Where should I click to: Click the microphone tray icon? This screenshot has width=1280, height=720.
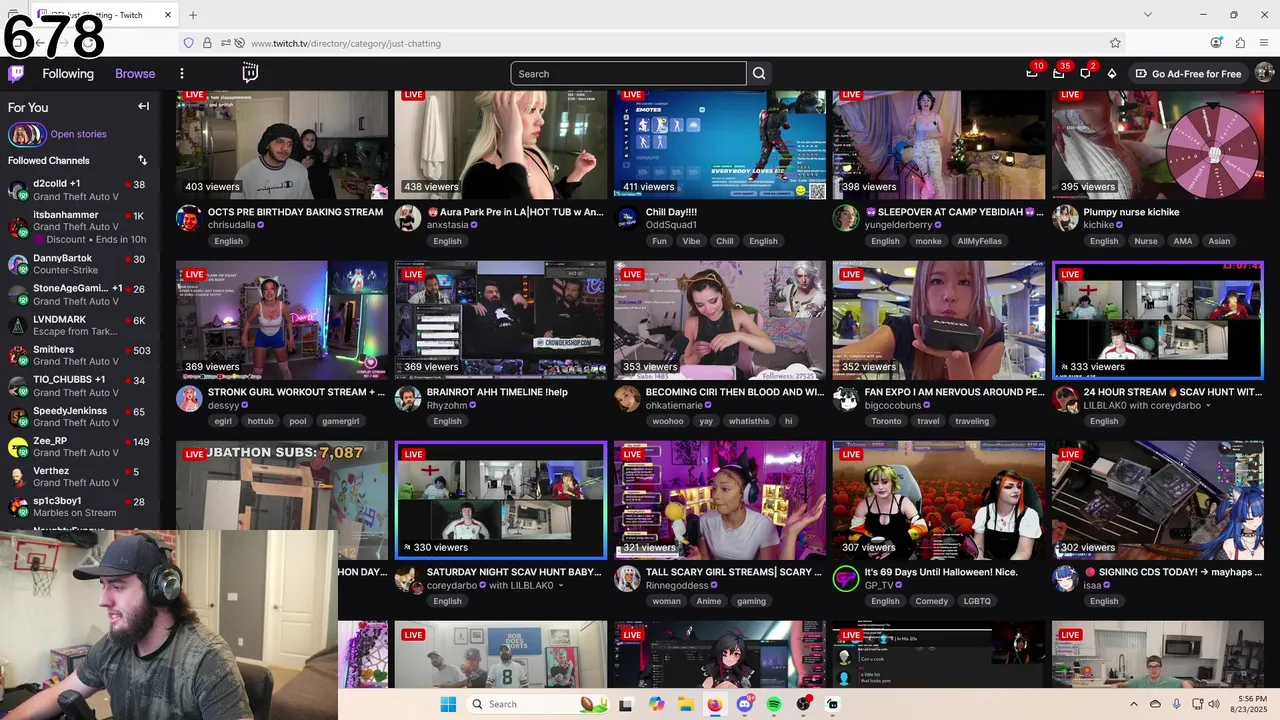pos(1176,704)
